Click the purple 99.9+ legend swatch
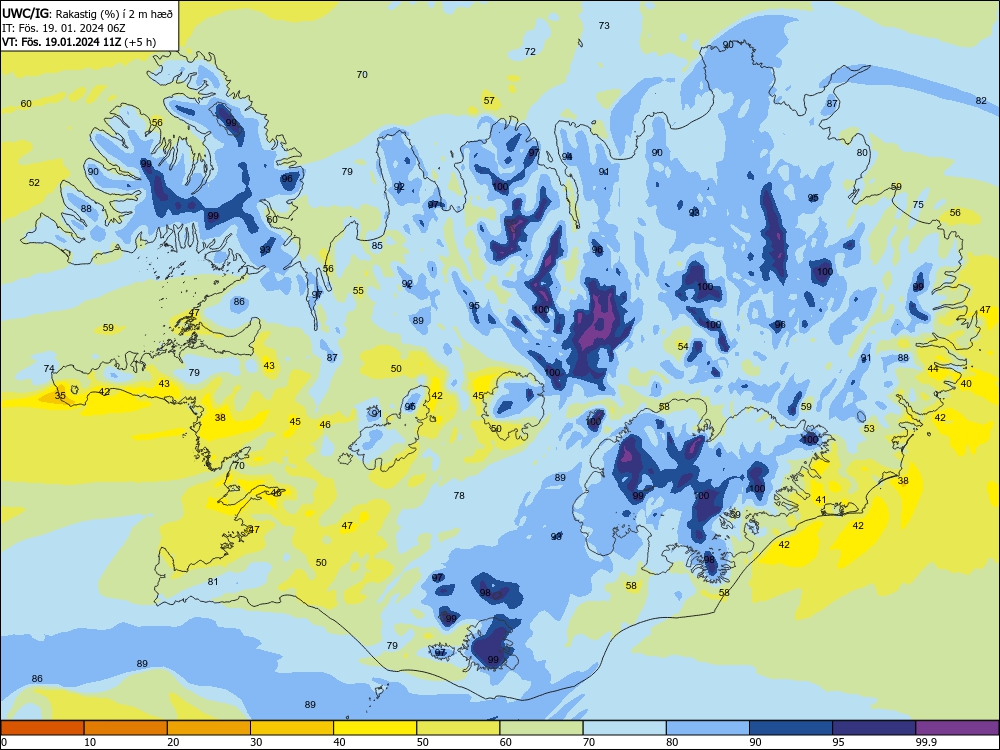1000x750 pixels. coord(957,728)
